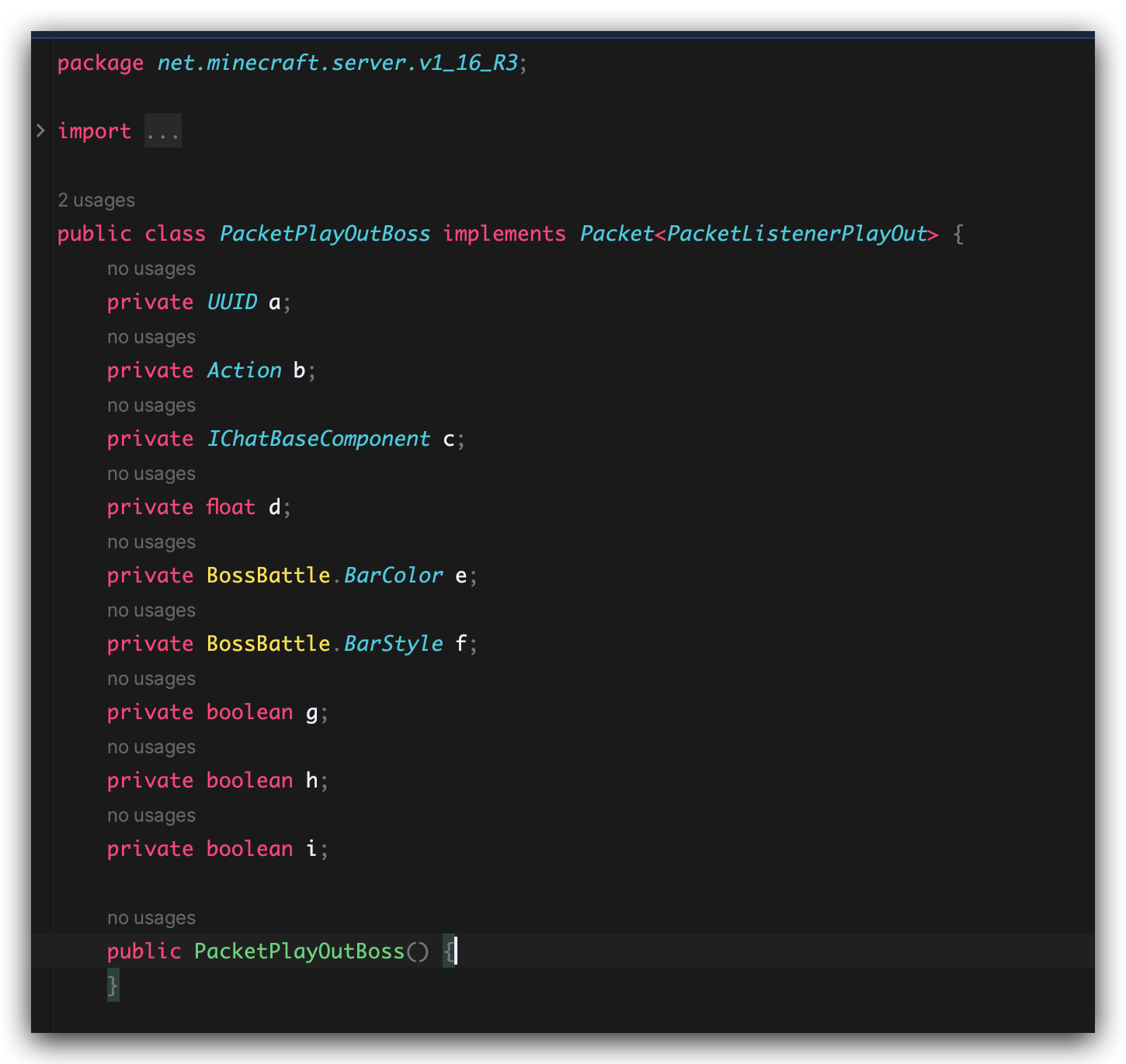The height and width of the screenshot is (1064, 1126).
Task: Click the IChatBaseComponent type name
Action: click(x=318, y=439)
